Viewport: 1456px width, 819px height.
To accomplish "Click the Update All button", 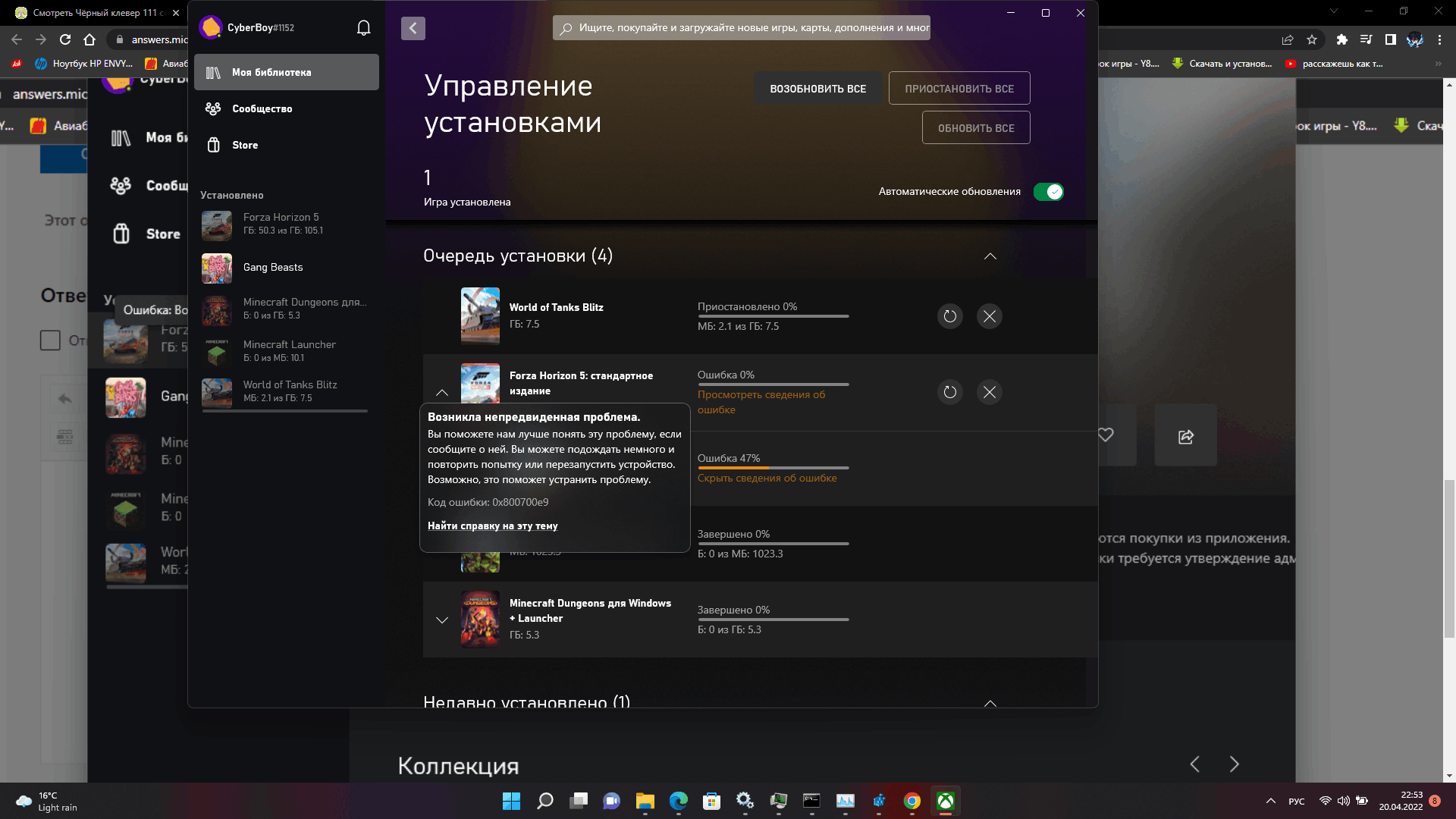I will coord(976,128).
